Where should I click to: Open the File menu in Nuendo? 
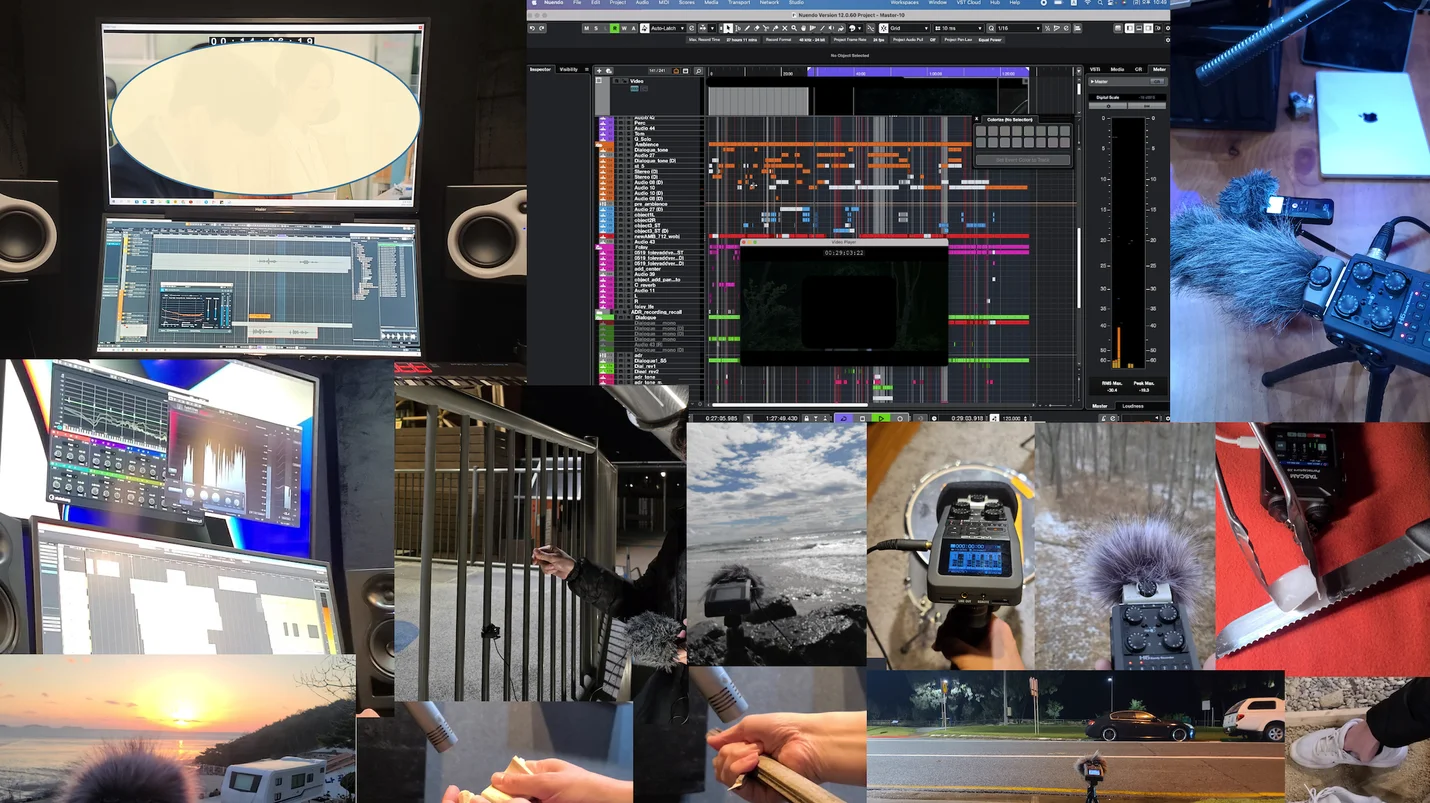(x=577, y=3)
